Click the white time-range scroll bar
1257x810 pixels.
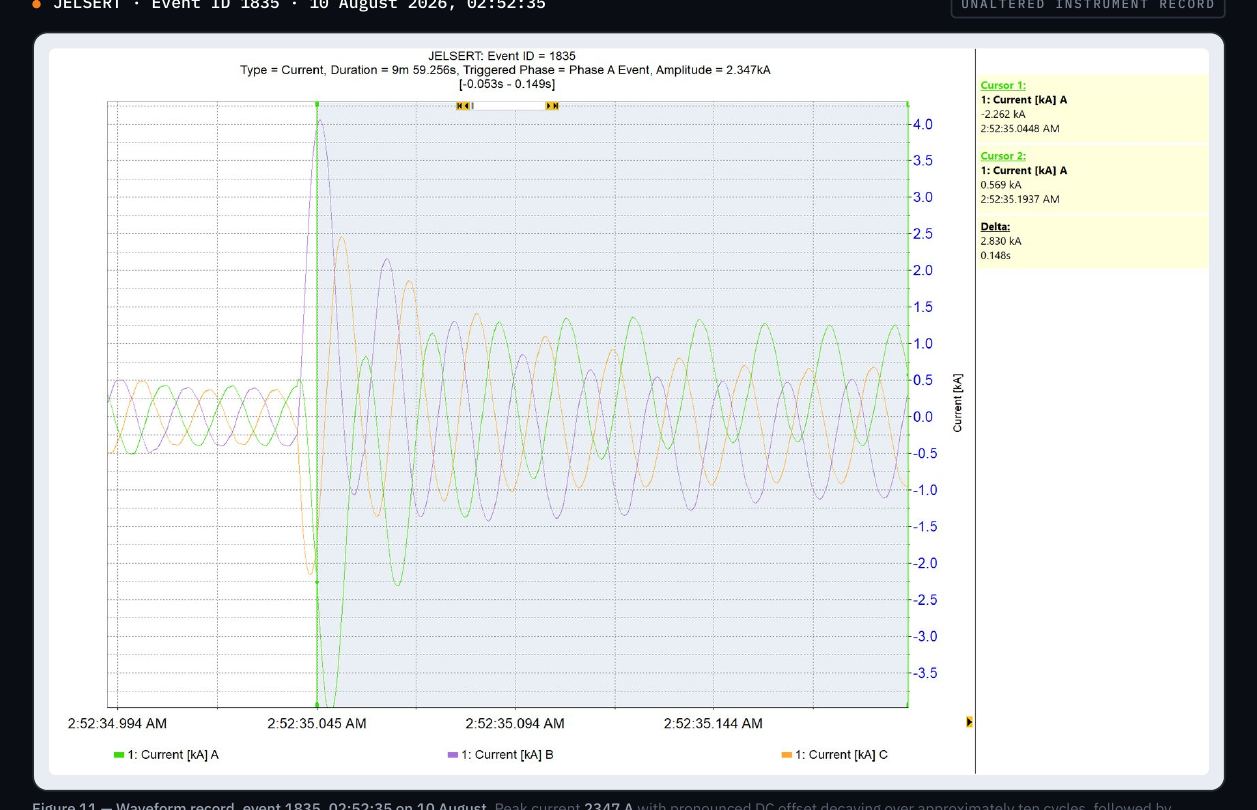coord(508,105)
